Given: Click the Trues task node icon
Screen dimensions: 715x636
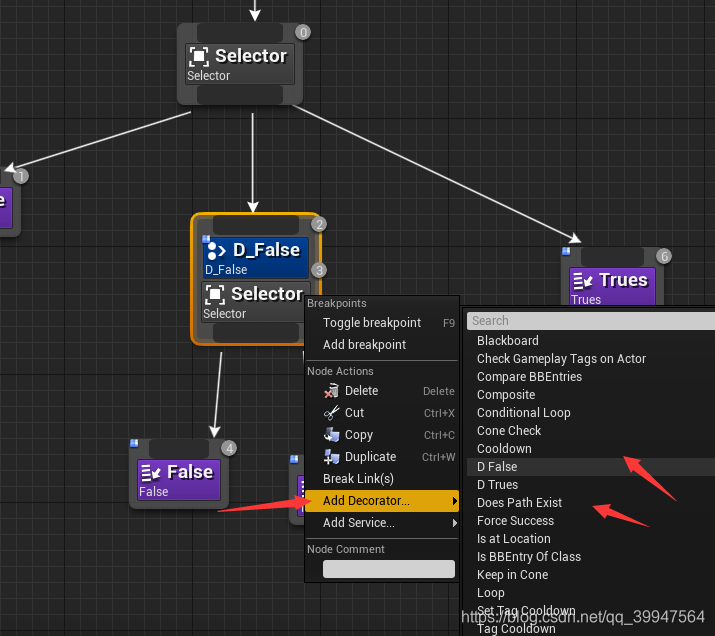Looking at the screenshot, I should pos(583,281).
